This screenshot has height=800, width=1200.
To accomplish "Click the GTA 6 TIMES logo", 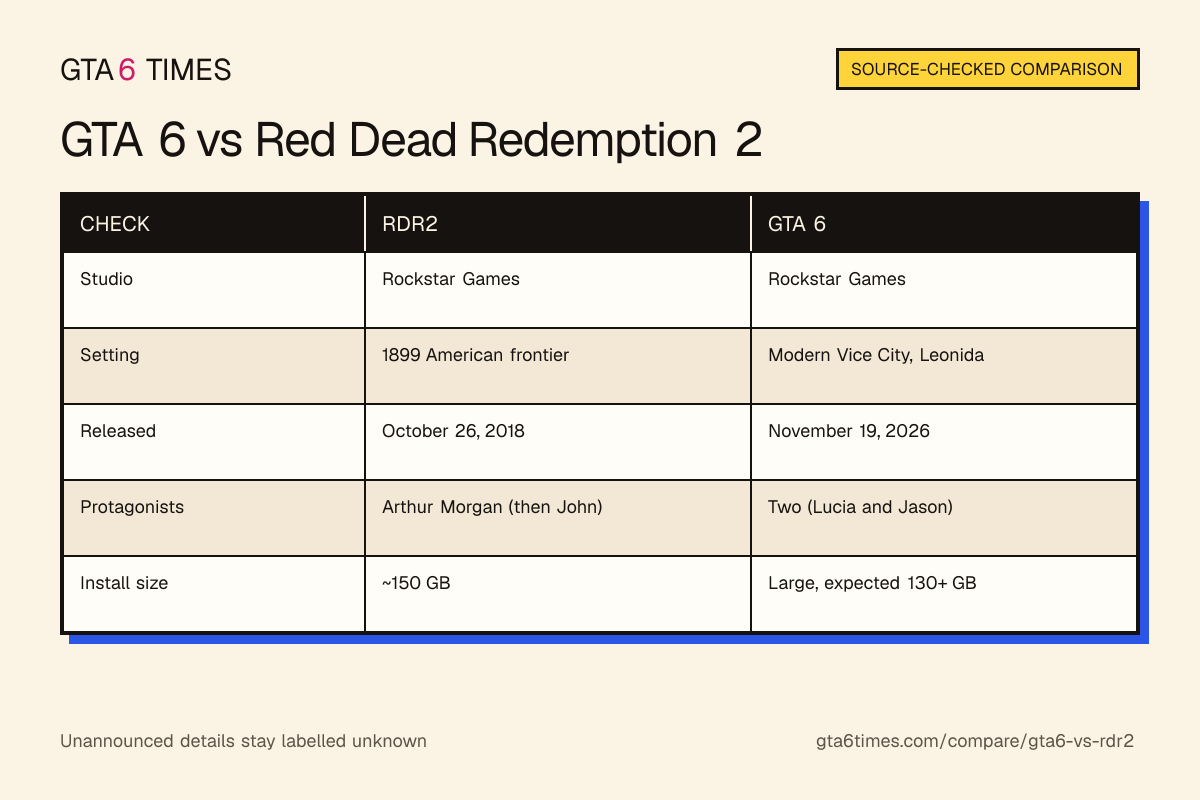I will [x=146, y=70].
